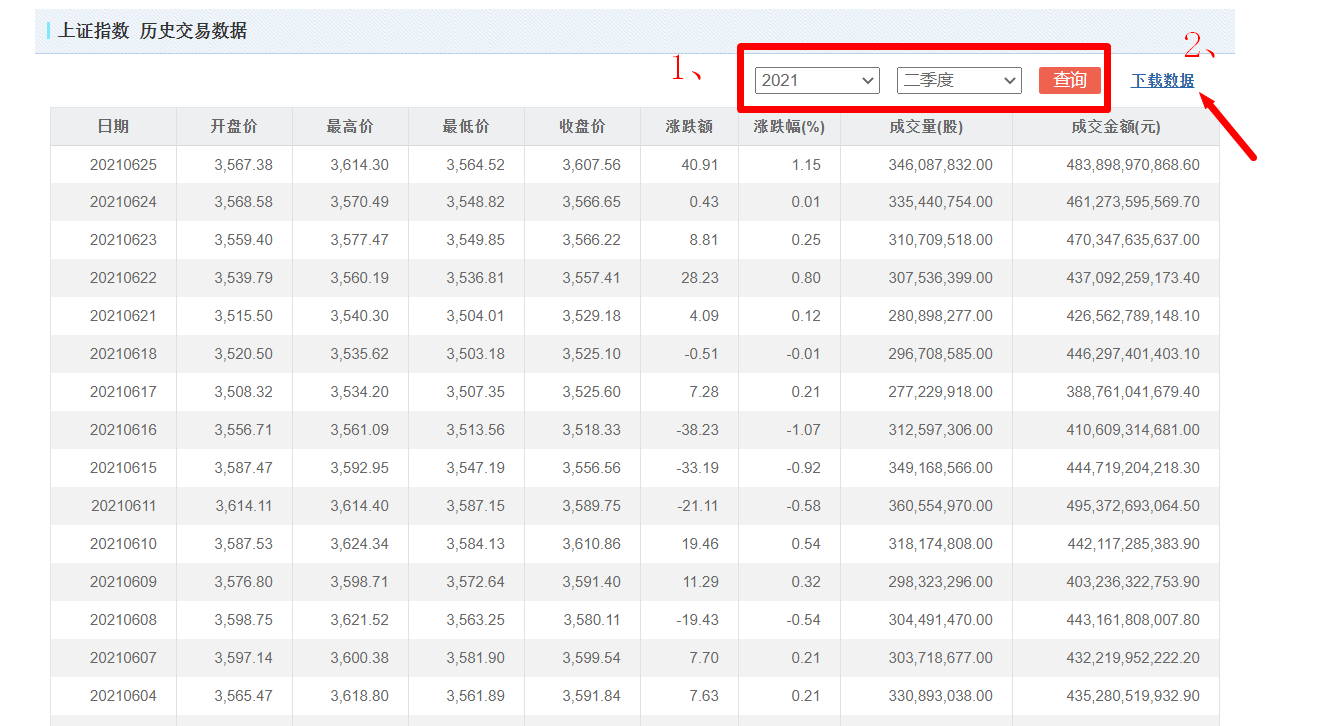Select the date cell 20210625
The height and width of the screenshot is (726, 1335).
123,165
